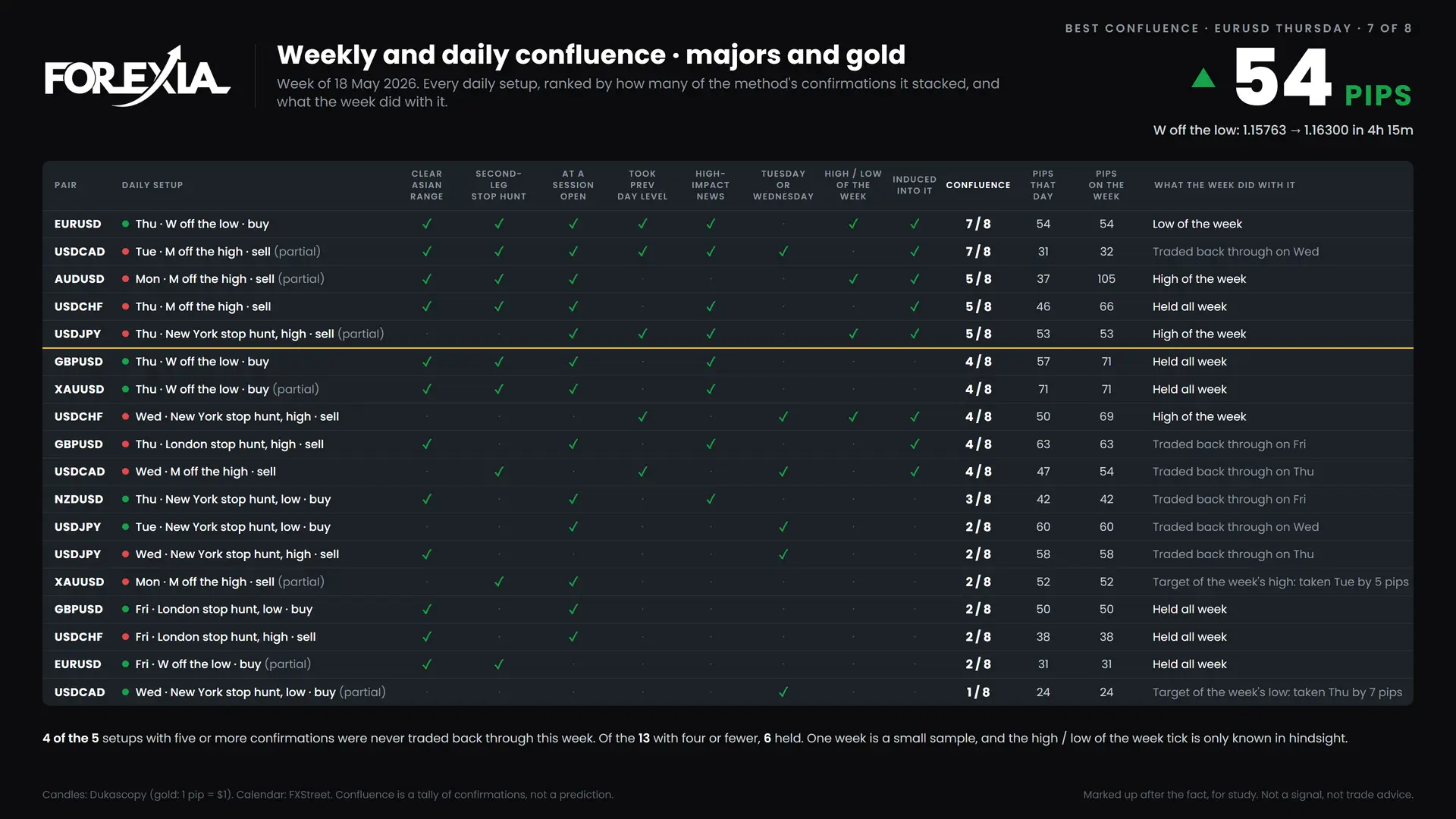Click the 105 pips-on-week value for AUDUSD
This screenshot has width=1456, height=819.
1106,279
